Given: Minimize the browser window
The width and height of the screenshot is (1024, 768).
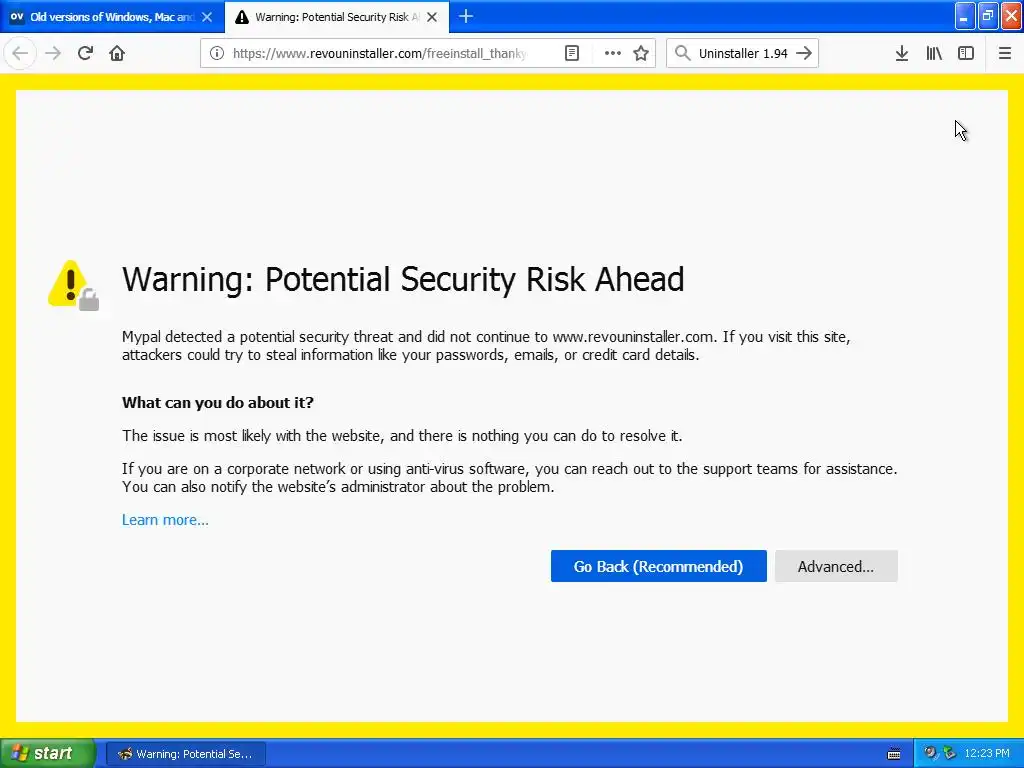Looking at the screenshot, I should click(x=965, y=16).
